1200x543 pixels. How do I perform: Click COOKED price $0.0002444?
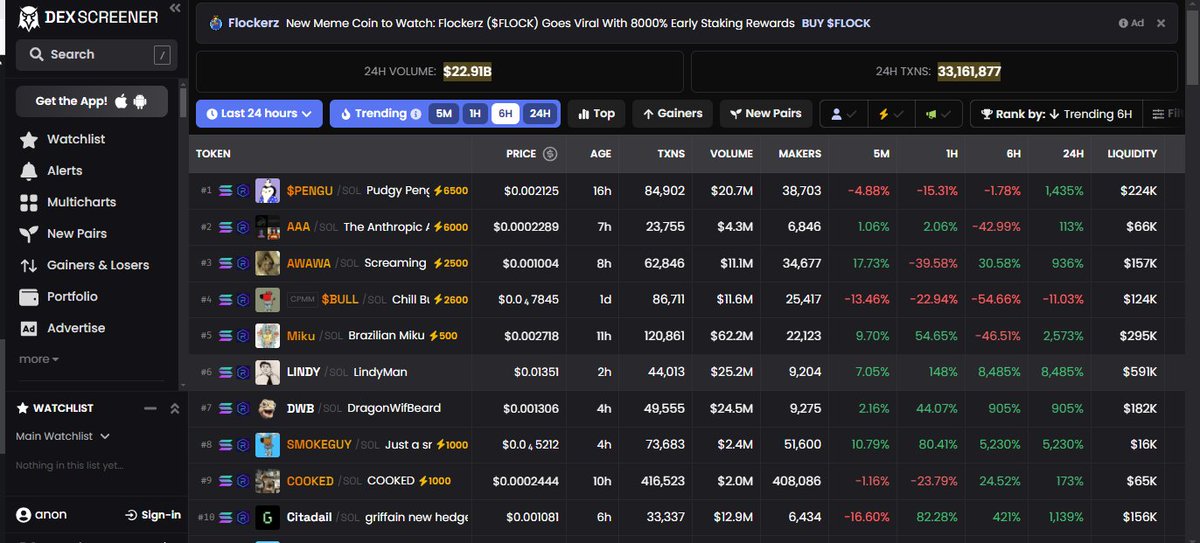[x=526, y=481]
